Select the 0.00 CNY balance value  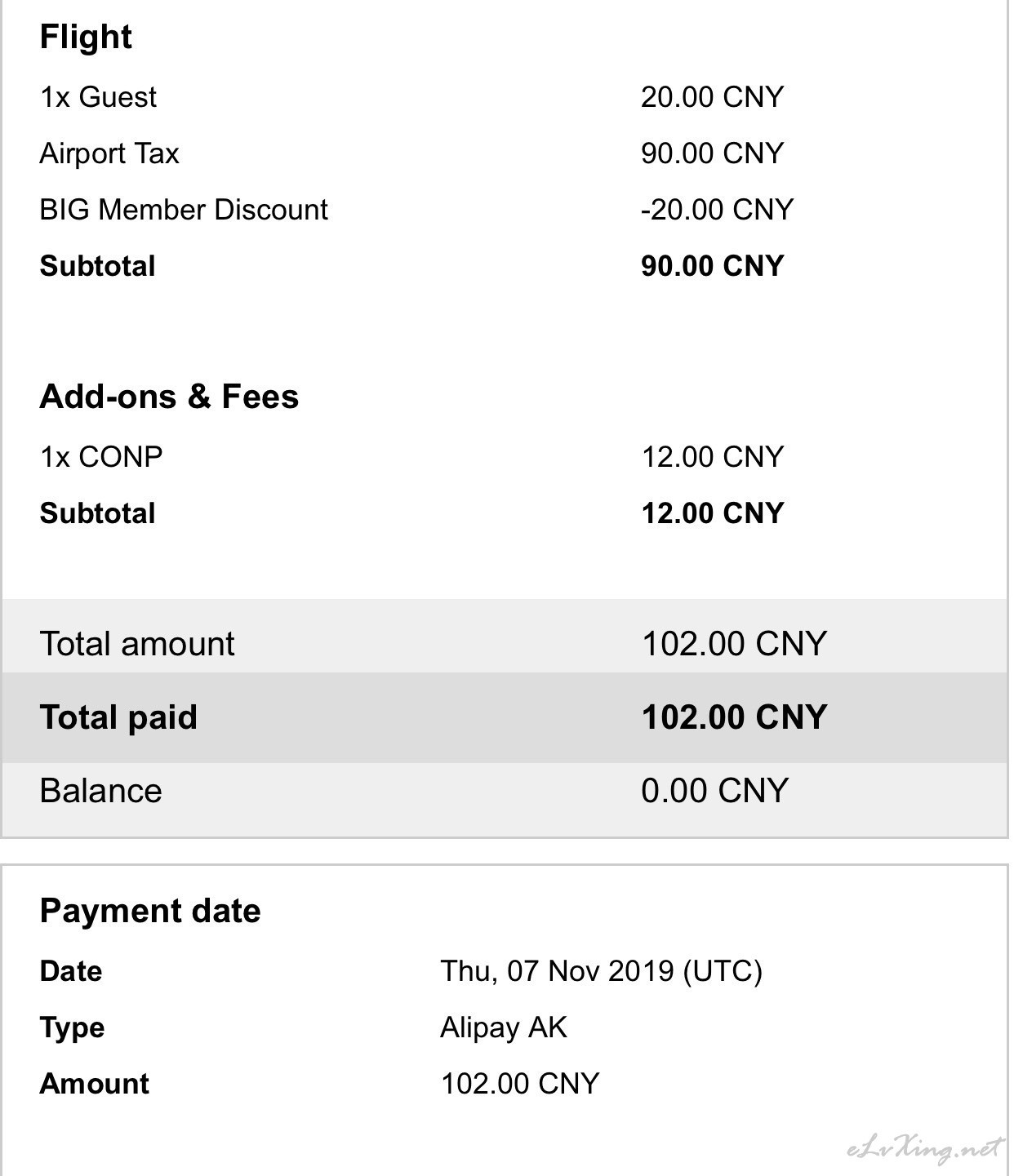pos(714,791)
